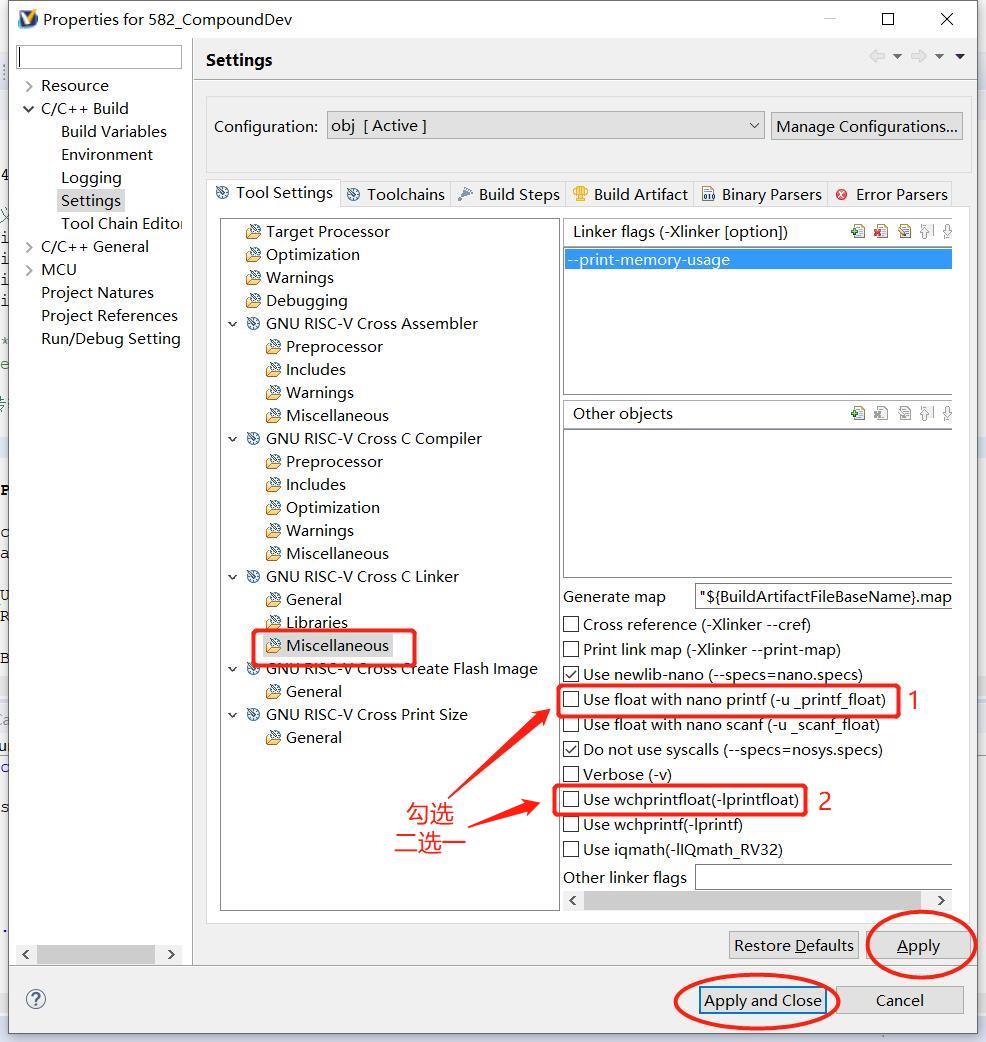Open the Configuration dropdown
This screenshot has height=1042, width=986.
[545, 126]
